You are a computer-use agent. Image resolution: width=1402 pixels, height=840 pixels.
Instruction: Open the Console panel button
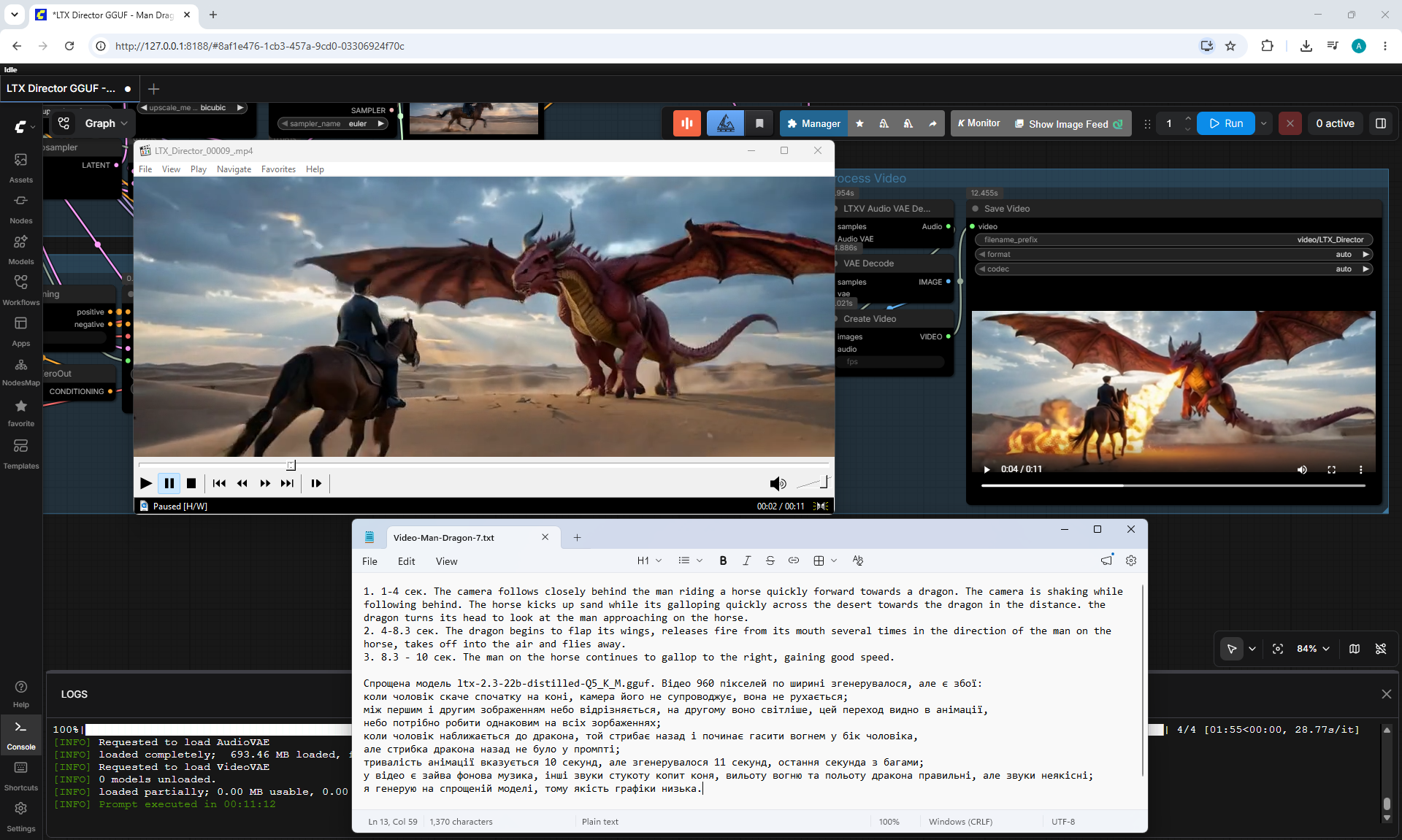[21, 735]
